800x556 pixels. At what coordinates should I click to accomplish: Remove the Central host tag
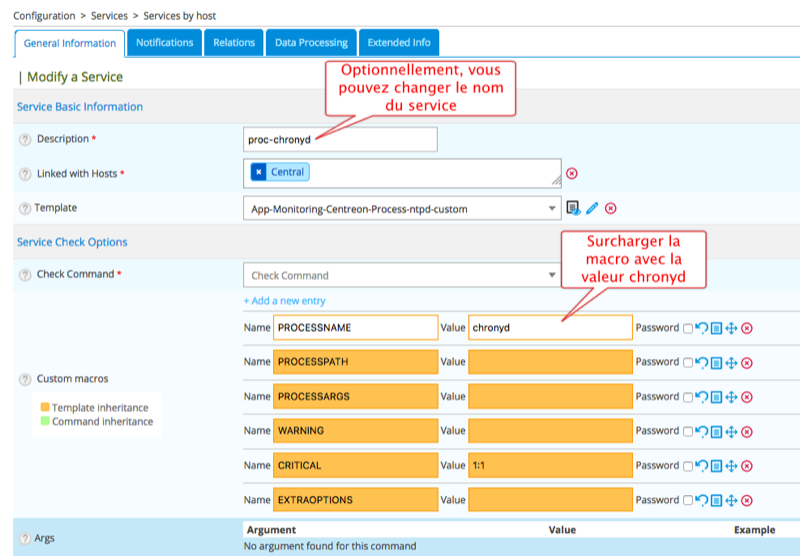pyautogui.click(x=259, y=172)
